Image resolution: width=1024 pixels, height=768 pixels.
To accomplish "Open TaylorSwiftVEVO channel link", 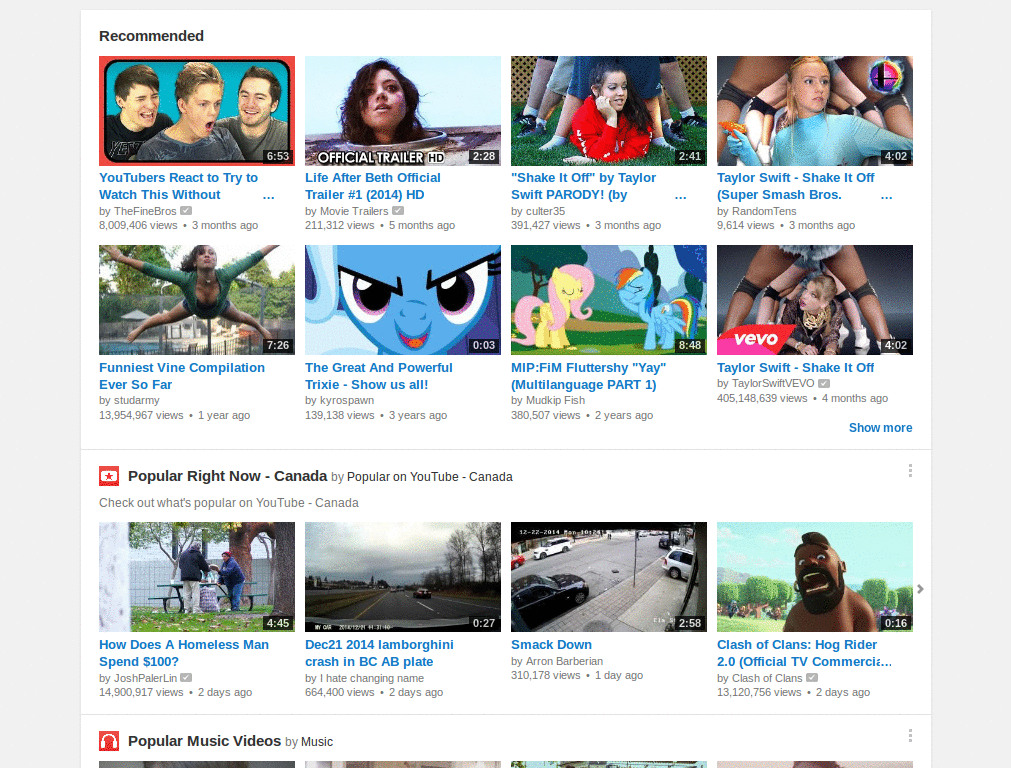I will 773,383.
